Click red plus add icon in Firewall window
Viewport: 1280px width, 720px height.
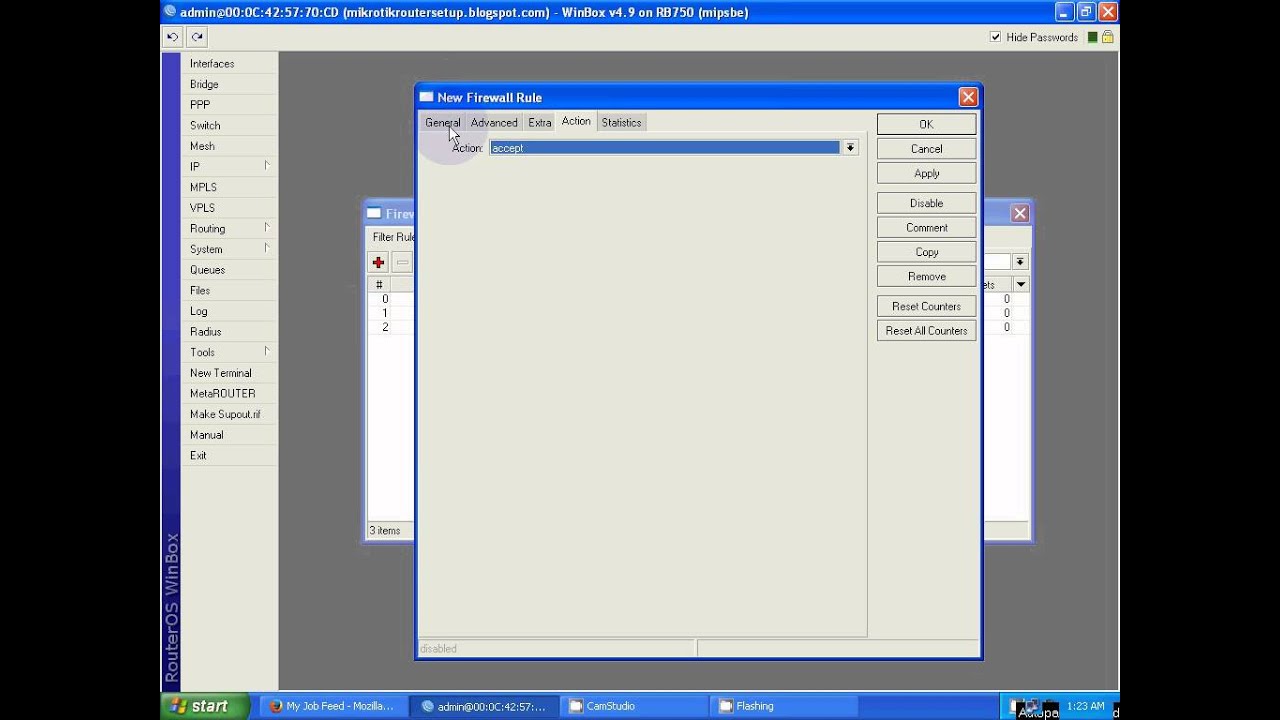(378, 263)
